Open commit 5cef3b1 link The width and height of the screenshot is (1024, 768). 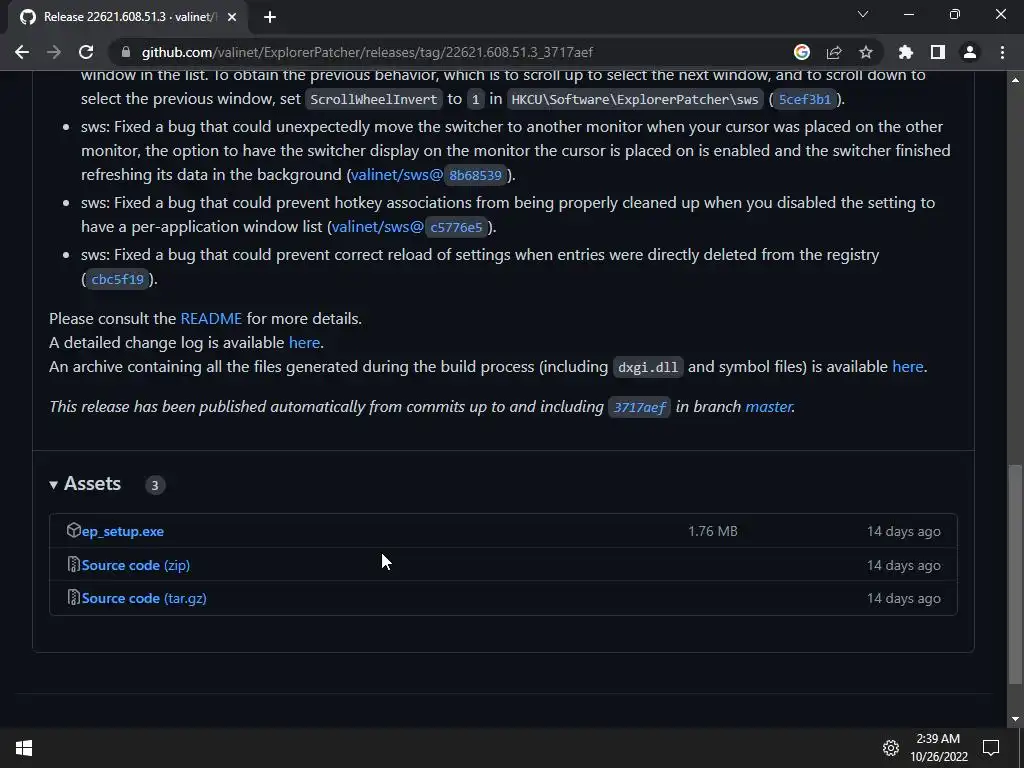(x=805, y=100)
